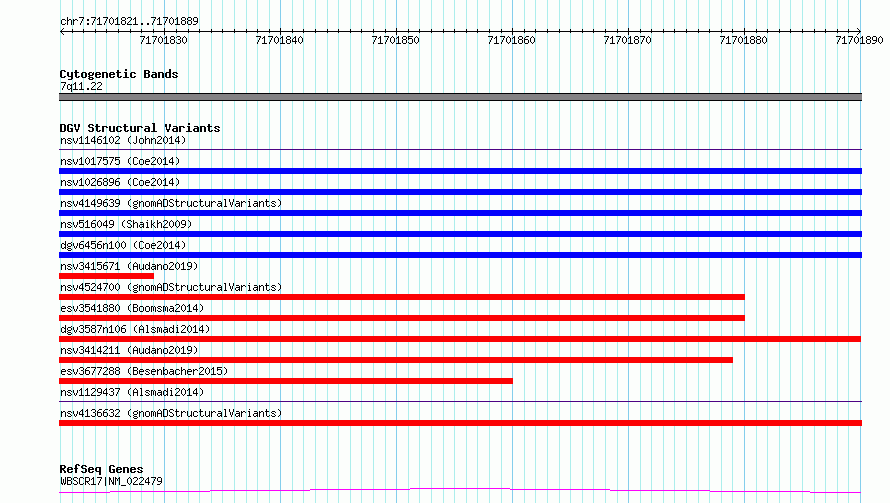Image resolution: width=890 pixels, height=503 pixels.
Task: Click the blue bar for nsv1017575
Action: click(x=460, y=171)
